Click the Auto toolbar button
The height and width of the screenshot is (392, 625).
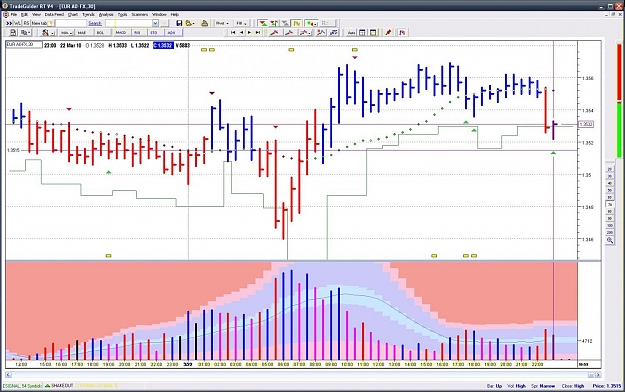click(351, 32)
